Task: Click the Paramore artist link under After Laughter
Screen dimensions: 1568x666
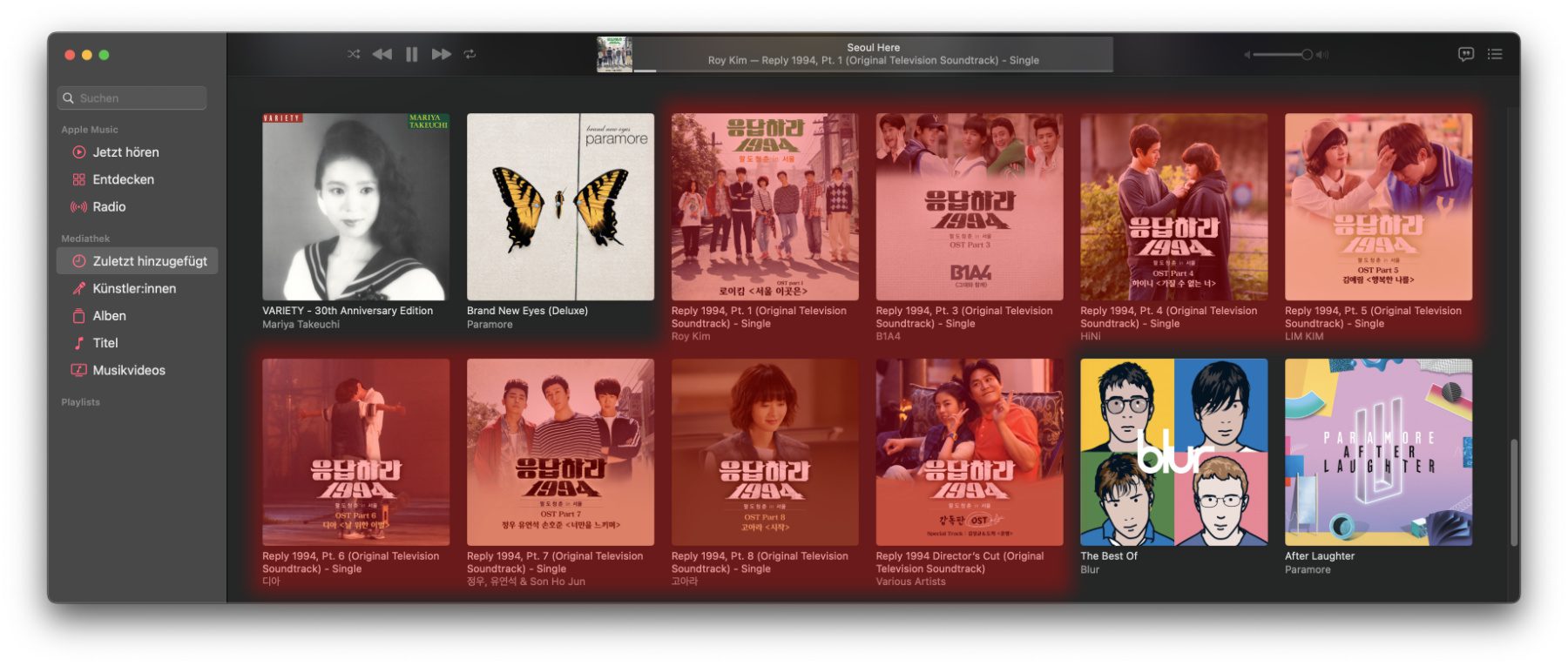Action: [x=1308, y=570]
